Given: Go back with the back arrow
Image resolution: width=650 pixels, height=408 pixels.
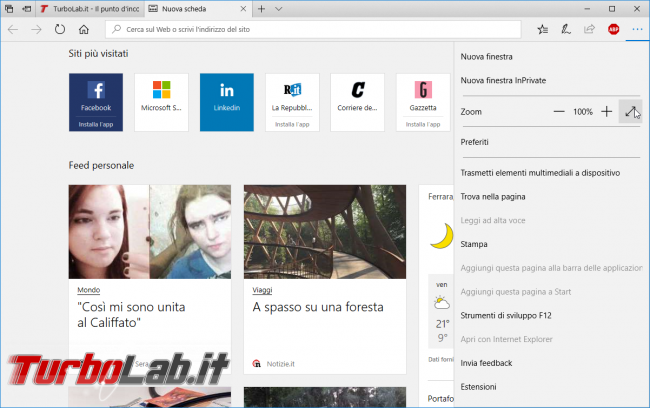Looking at the screenshot, I should coord(13,29).
